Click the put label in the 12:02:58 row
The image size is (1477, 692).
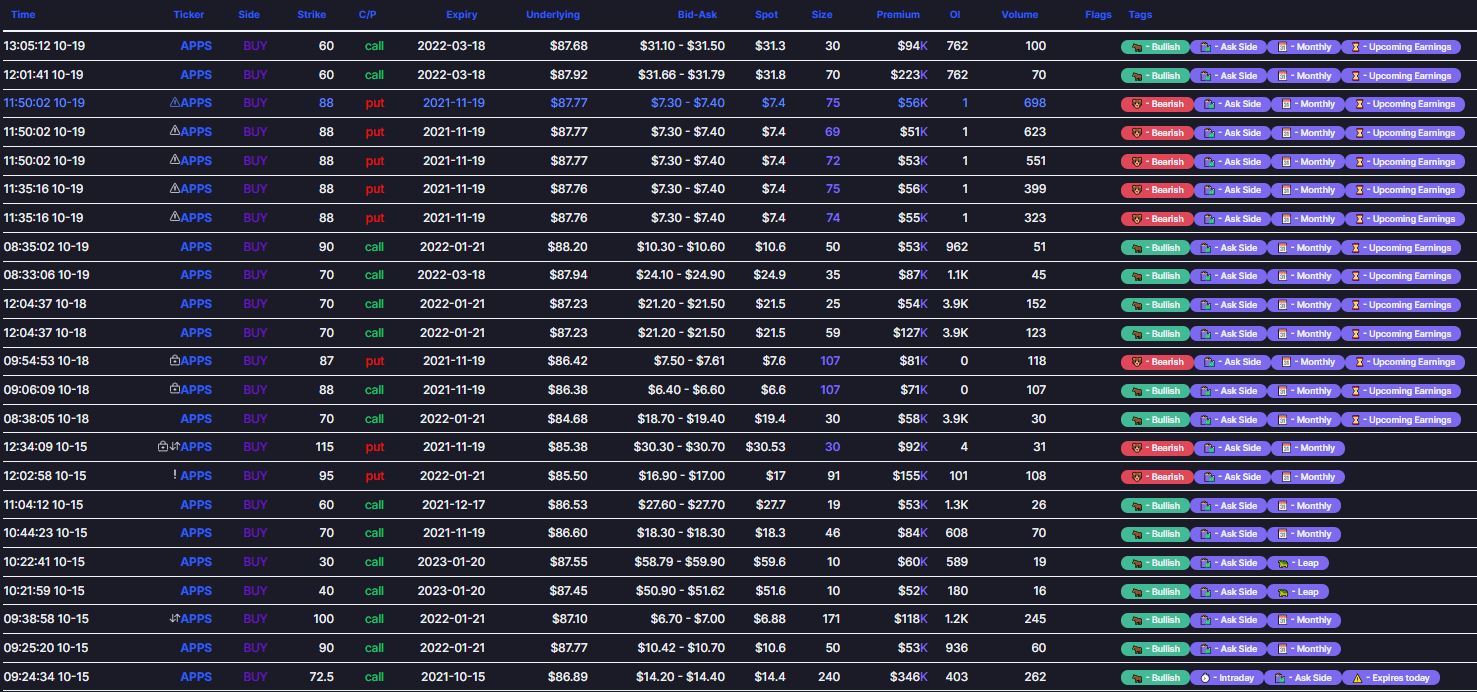[375, 475]
